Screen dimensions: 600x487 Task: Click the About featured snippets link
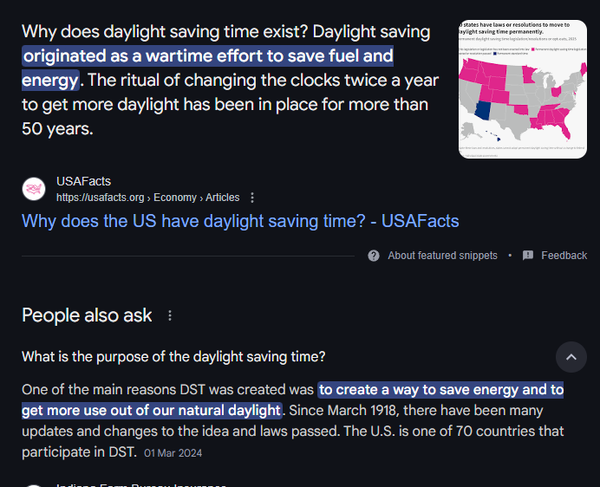coord(442,256)
